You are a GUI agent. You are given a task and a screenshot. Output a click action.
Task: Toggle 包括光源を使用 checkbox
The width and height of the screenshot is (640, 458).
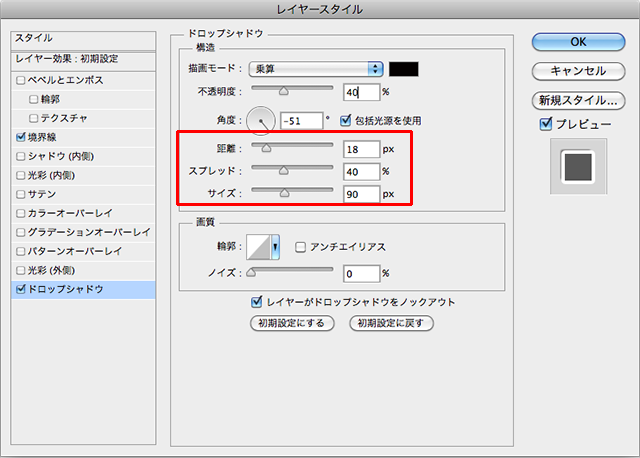345,120
